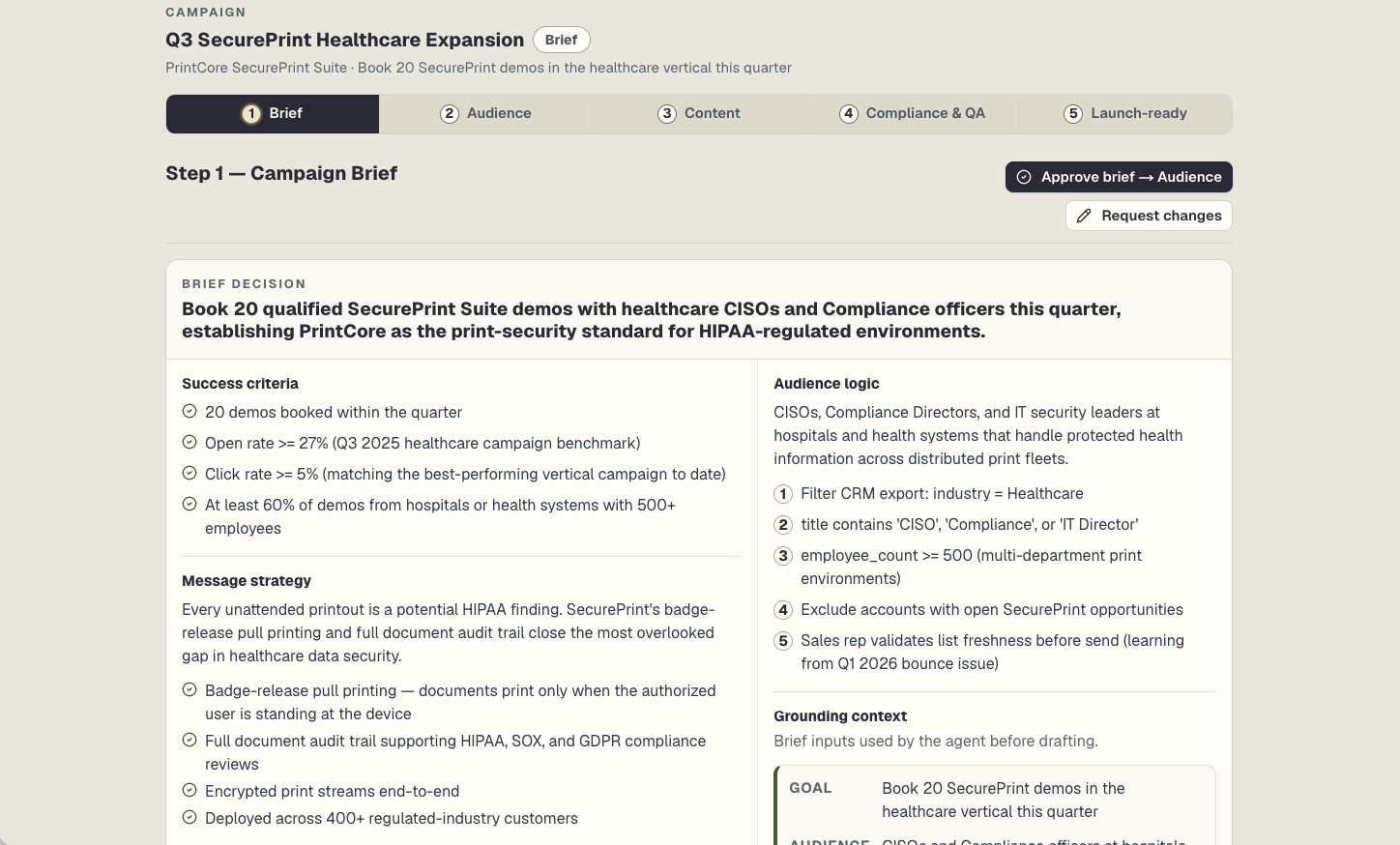Open the Launch-ready step tab
Viewport: 1400px width, 845px height.
click(1125, 114)
